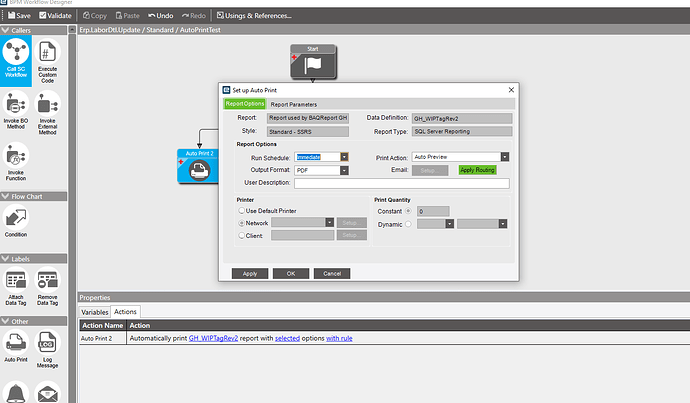Click the User Description input field
The width and height of the screenshot is (690, 403).
click(x=402, y=183)
